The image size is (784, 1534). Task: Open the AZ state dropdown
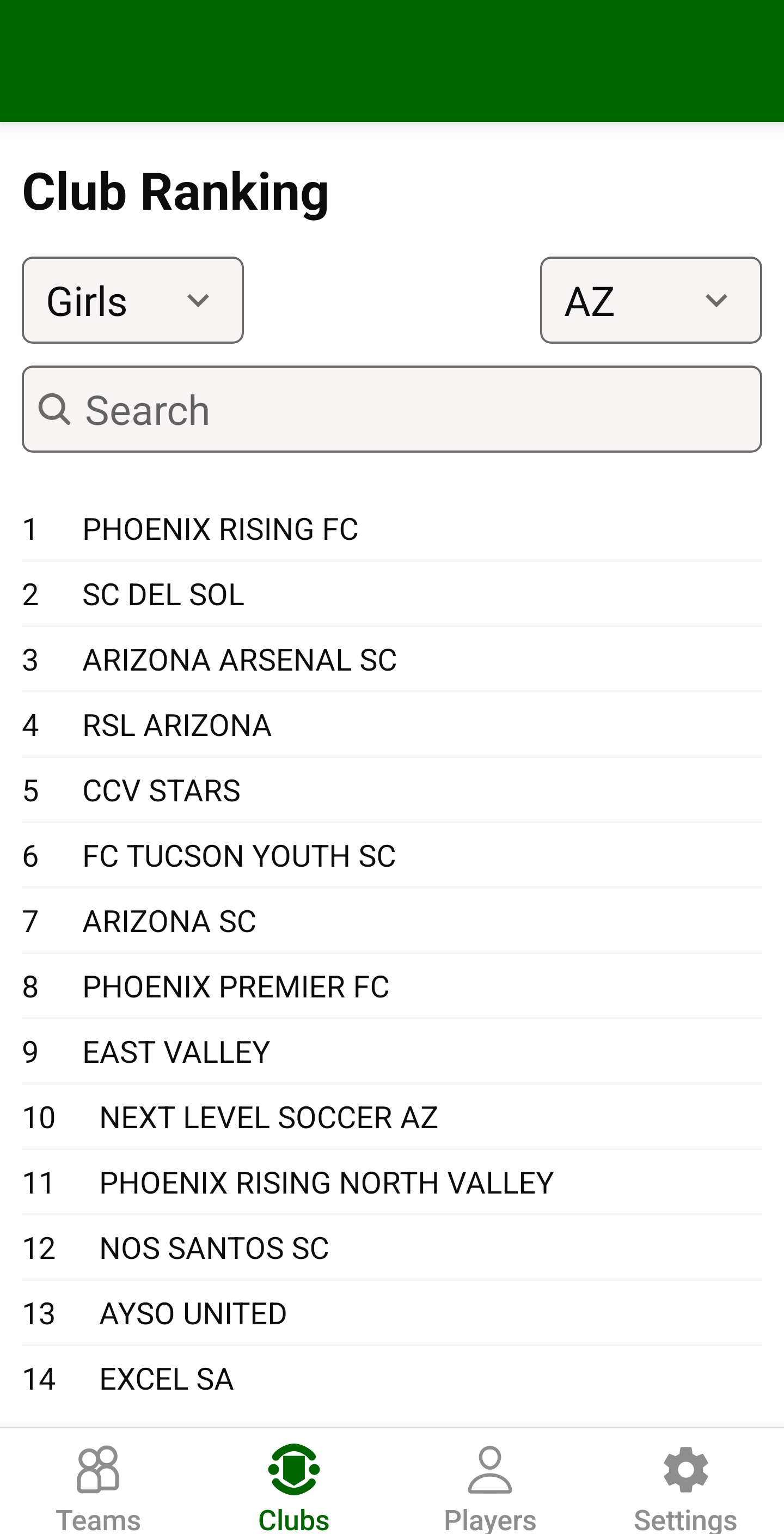click(651, 301)
